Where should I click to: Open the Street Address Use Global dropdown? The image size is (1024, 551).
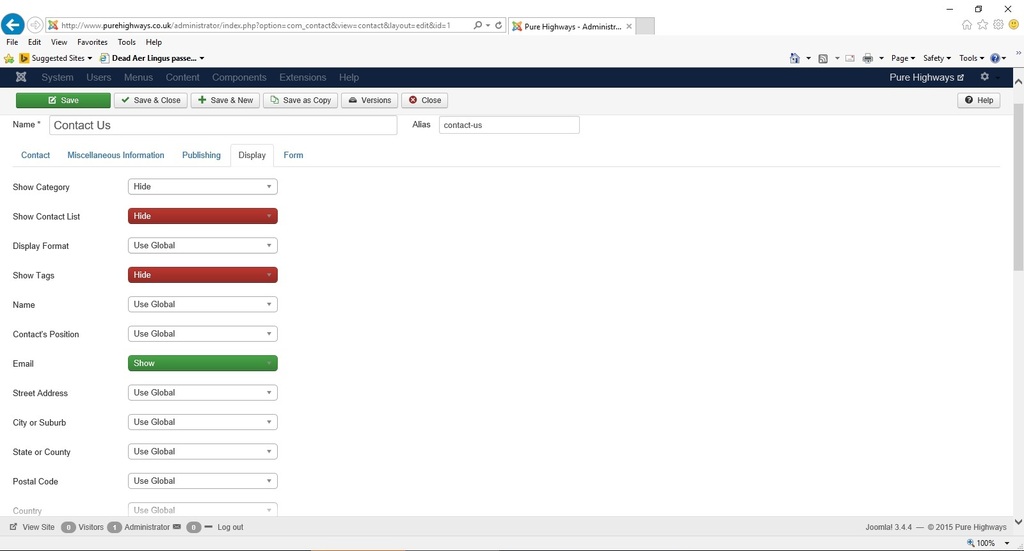click(202, 392)
